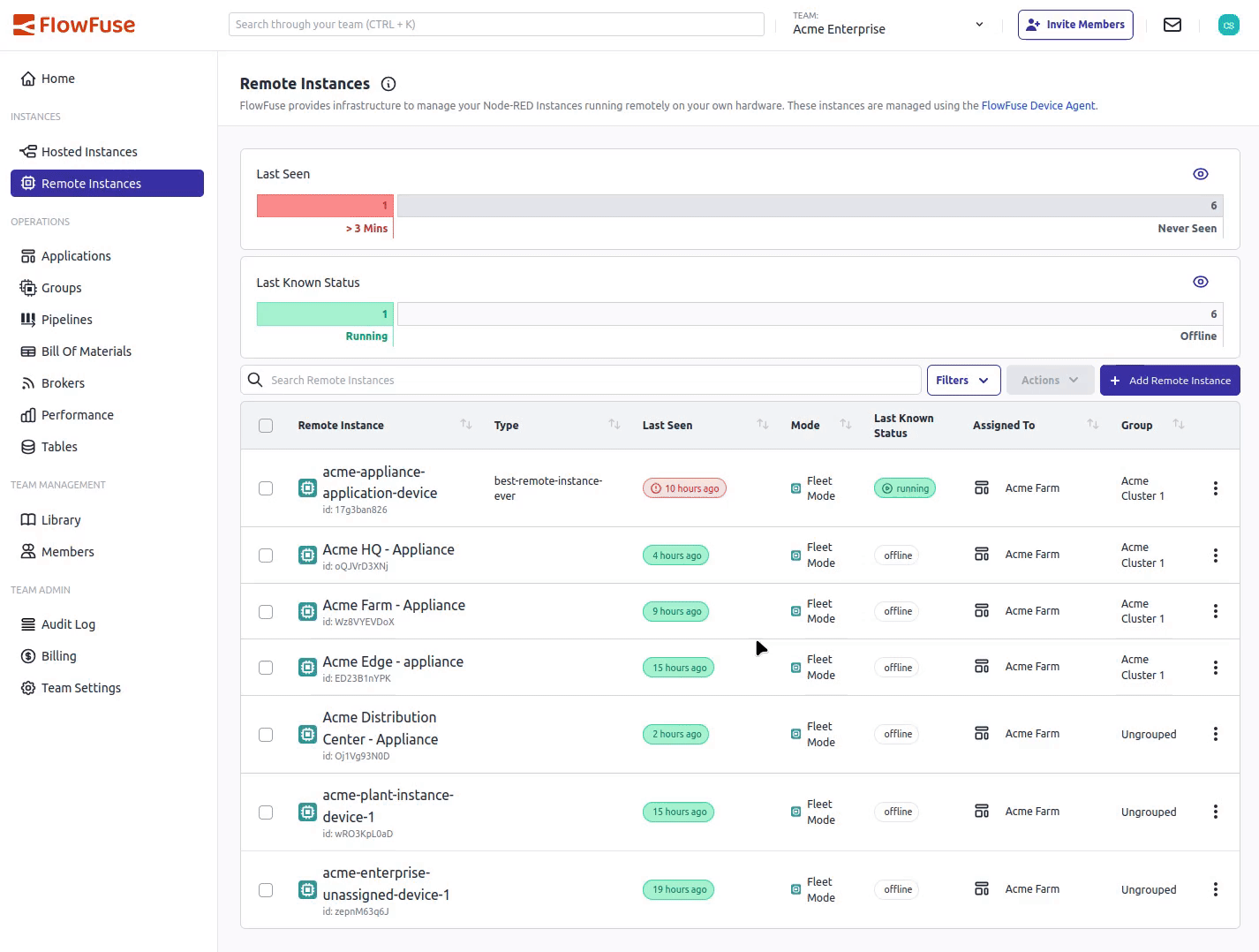Screen dimensions: 1259x952
Task: Toggle visibility of the Last Seen chart
Action: click(1200, 173)
